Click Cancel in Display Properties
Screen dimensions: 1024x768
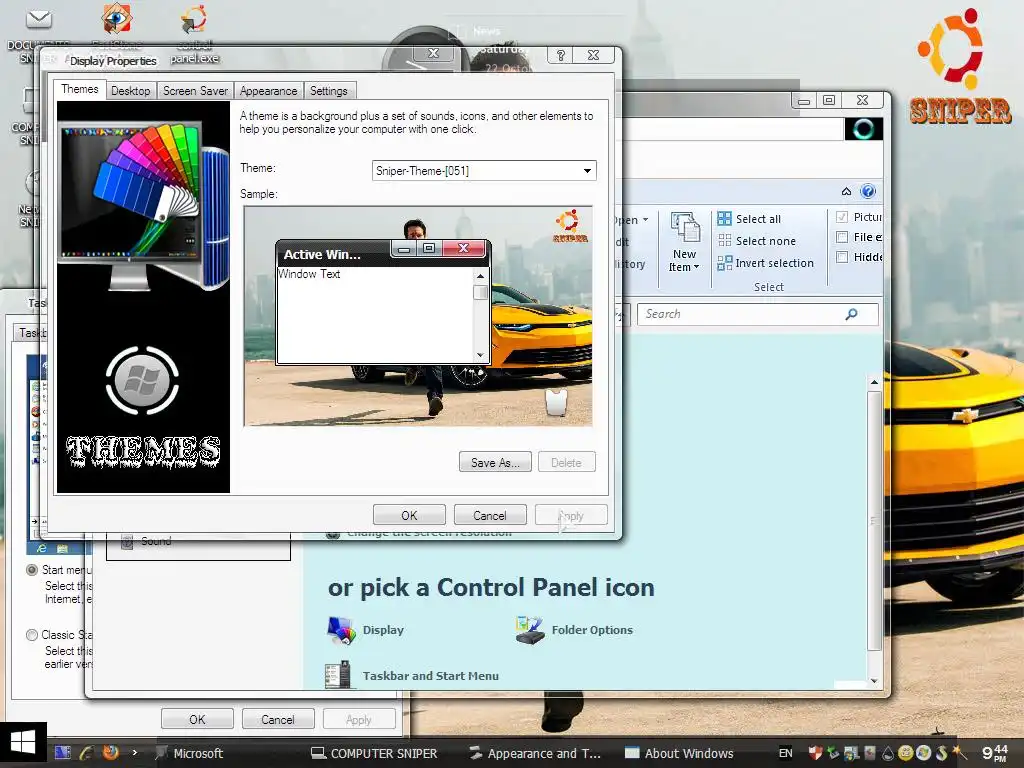click(x=490, y=515)
